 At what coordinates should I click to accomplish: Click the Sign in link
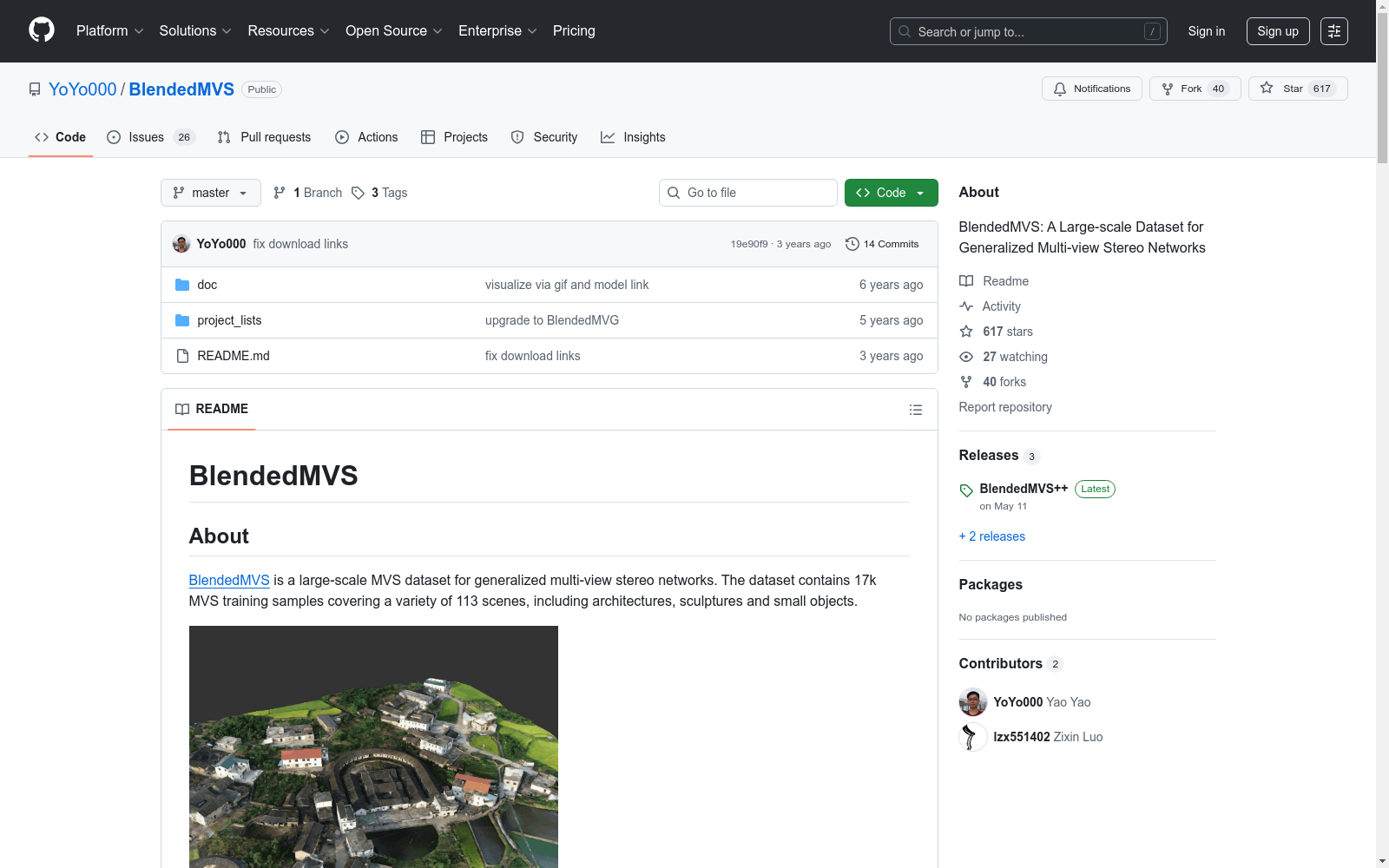1207,31
